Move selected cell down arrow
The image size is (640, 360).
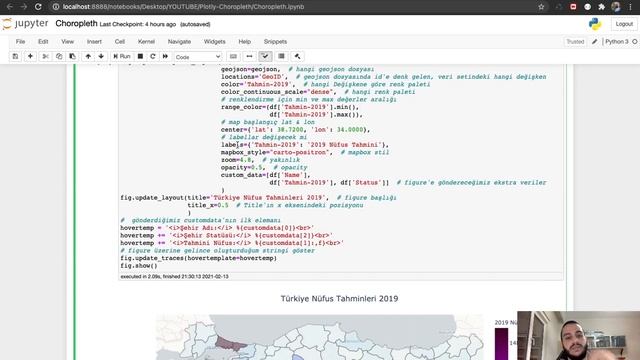pyautogui.click(x=101, y=56)
